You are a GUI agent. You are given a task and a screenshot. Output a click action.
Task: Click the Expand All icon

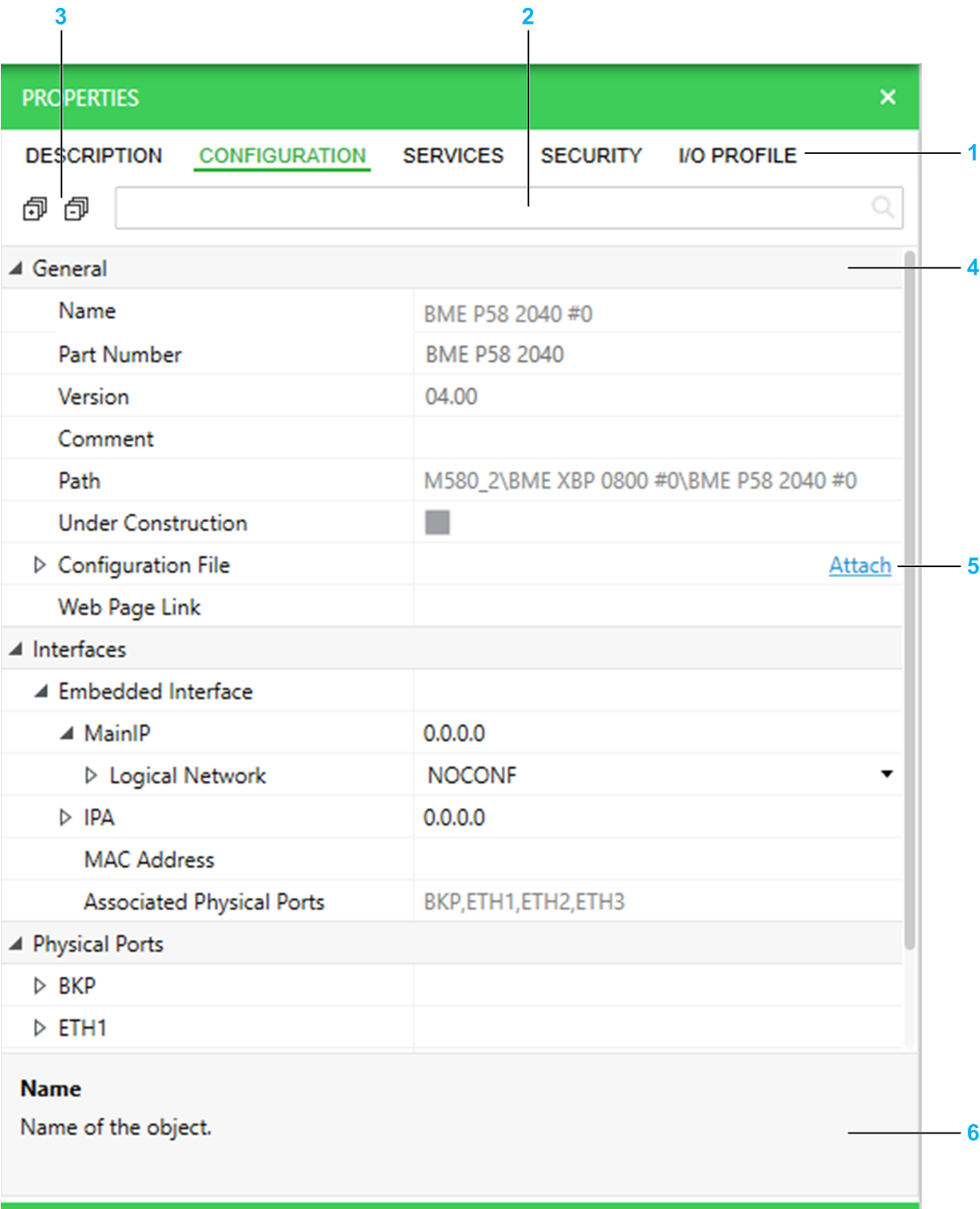pos(35,209)
